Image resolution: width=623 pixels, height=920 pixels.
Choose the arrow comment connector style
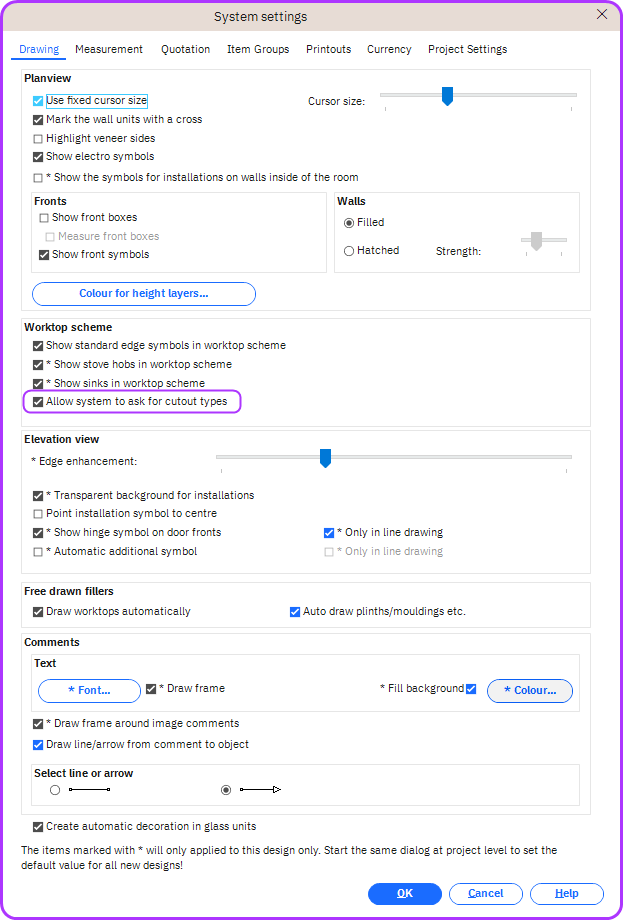226,790
